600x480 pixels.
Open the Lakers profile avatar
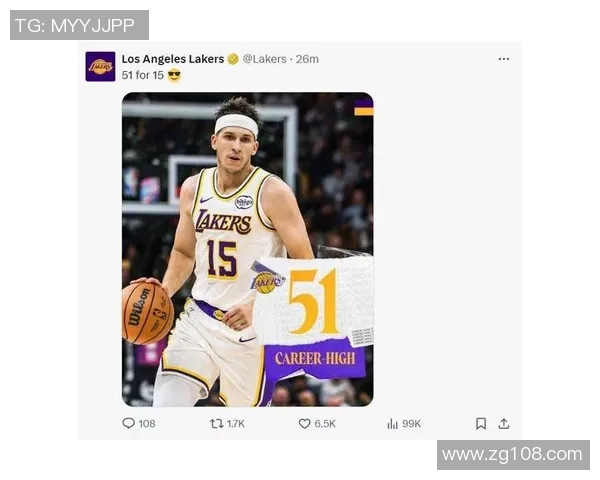click(x=100, y=66)
